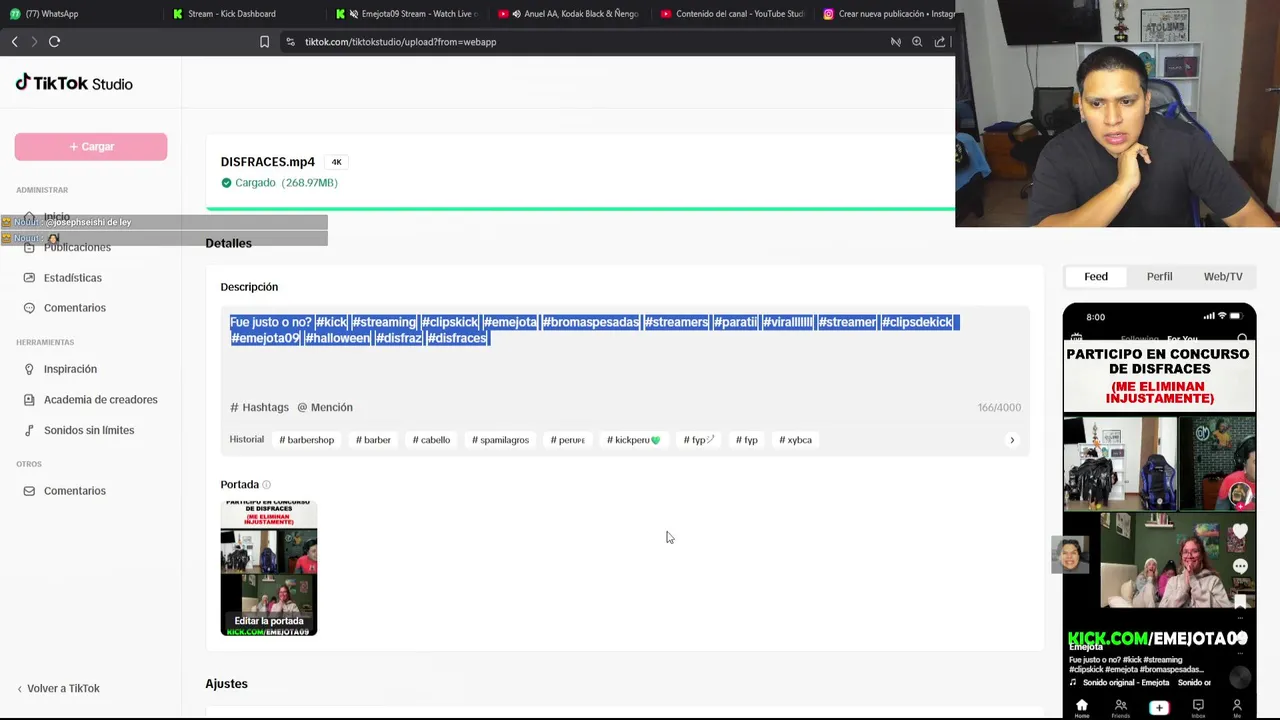Click the Home icon in phone preview
The height and width of the screenshot is (720, 1280).
1081,707
